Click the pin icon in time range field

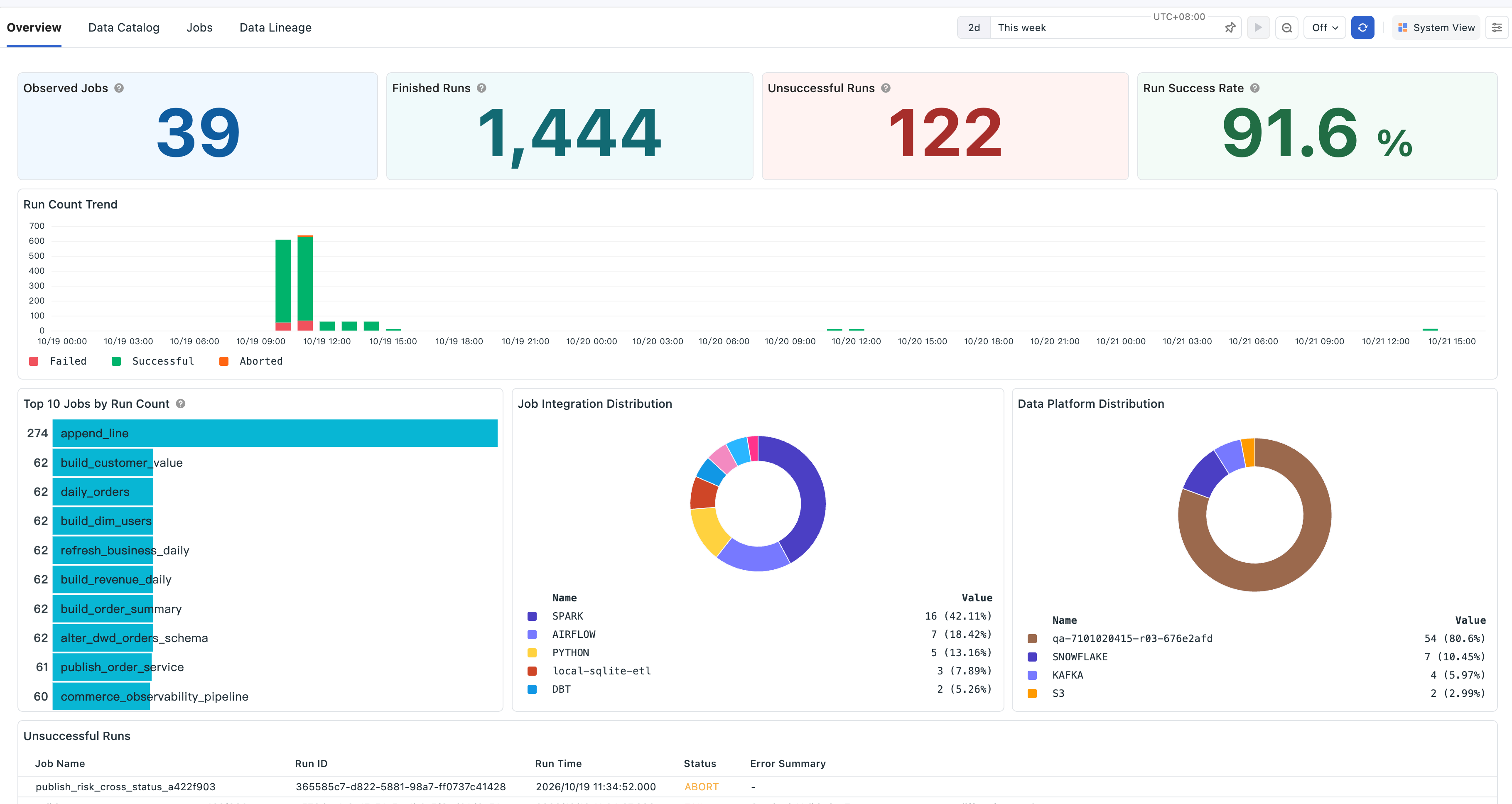point(1230,27)
